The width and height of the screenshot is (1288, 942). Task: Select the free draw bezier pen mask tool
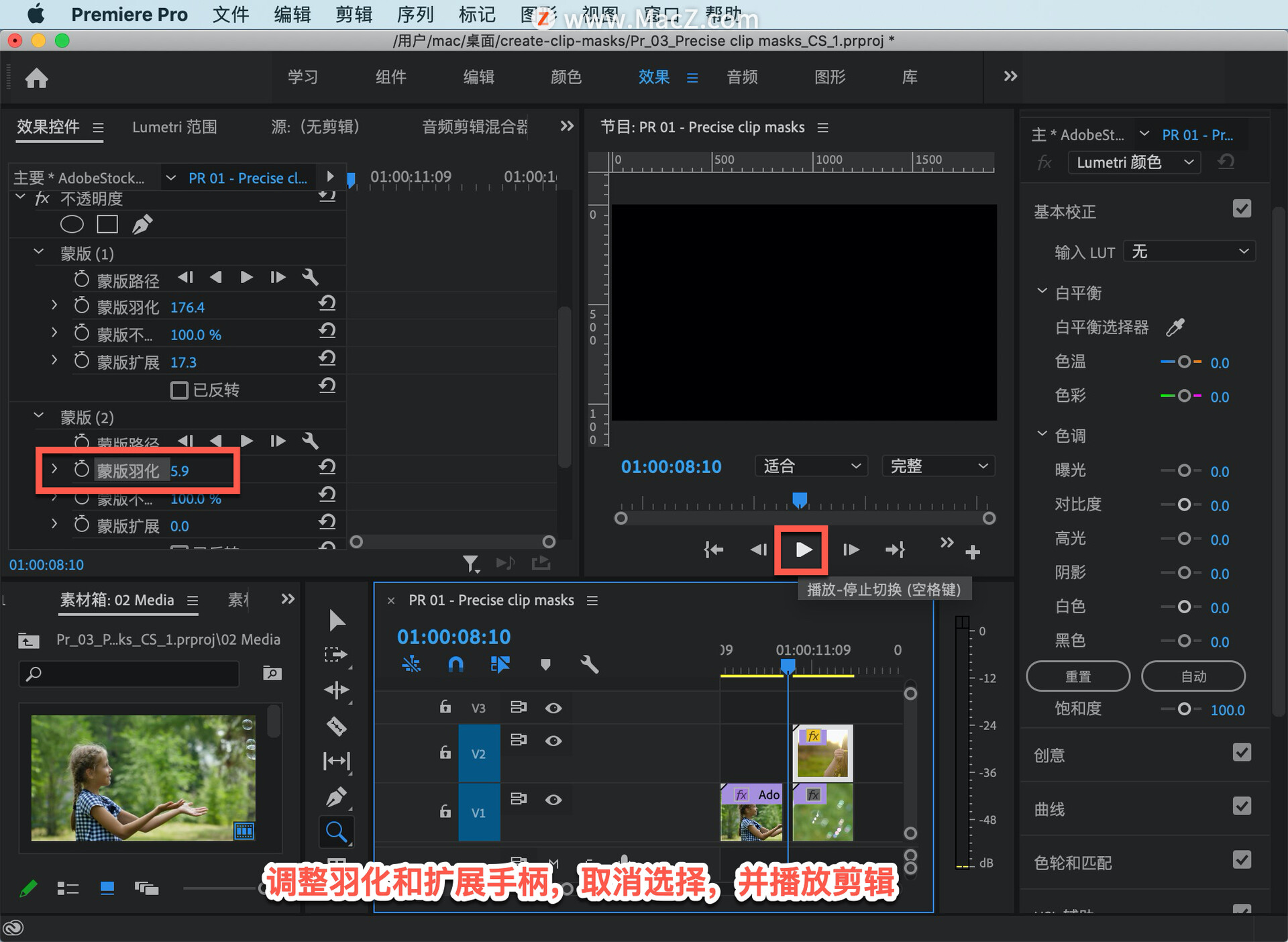tap(142, 224)
